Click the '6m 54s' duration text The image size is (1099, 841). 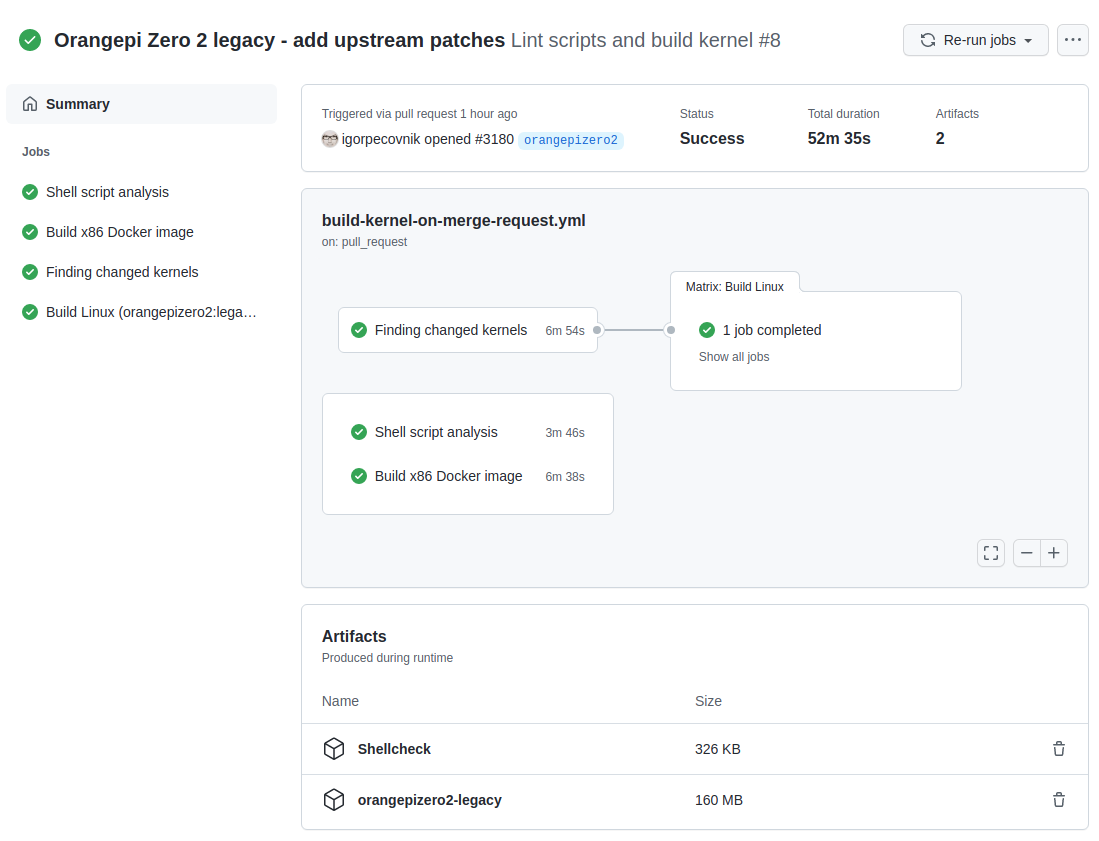(565, 331)
